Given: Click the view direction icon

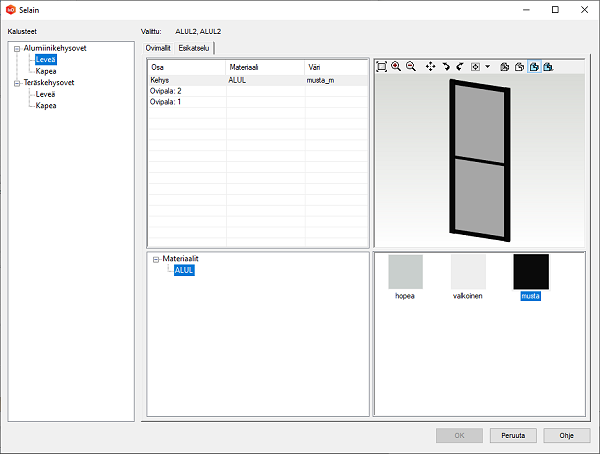Looking at the screenshot, I should [475, 66].
